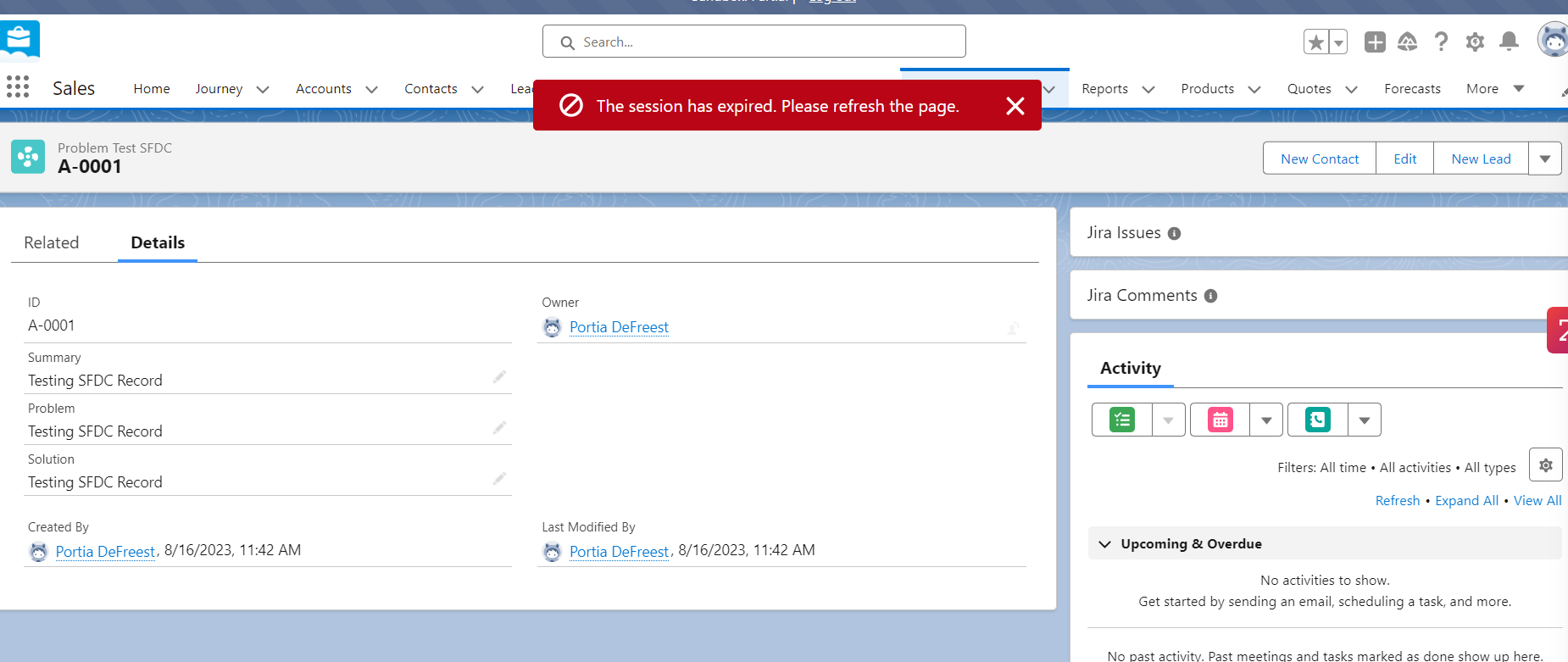Click the New Task icon in Activity

coord(1122,420)
